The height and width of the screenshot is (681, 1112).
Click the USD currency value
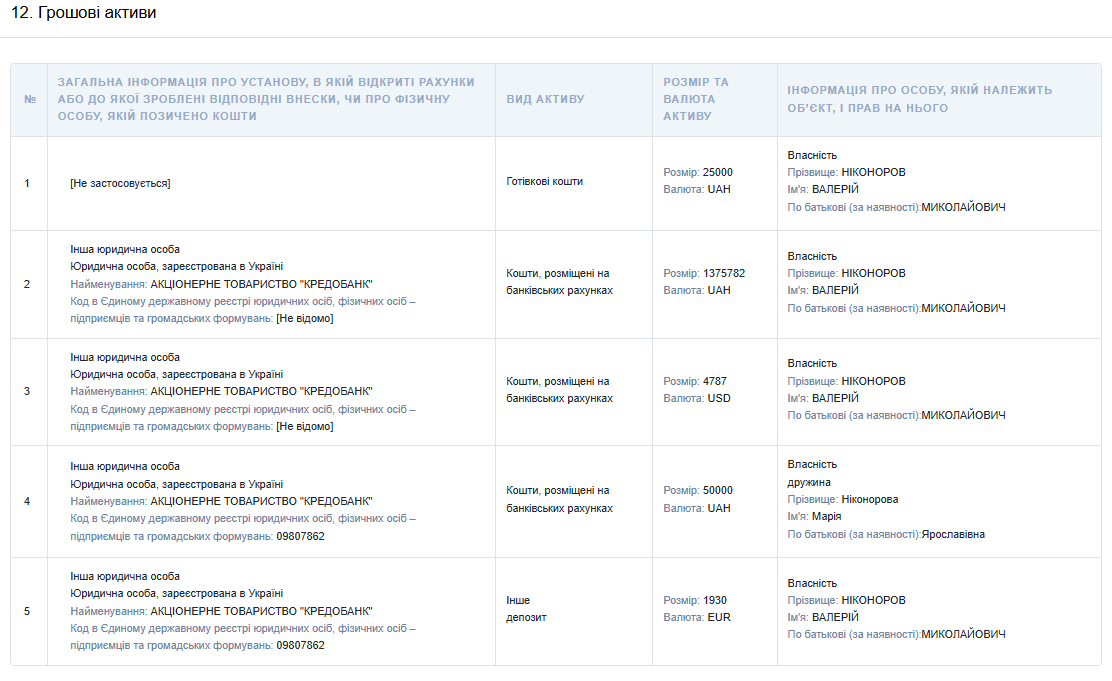(719, 398)
